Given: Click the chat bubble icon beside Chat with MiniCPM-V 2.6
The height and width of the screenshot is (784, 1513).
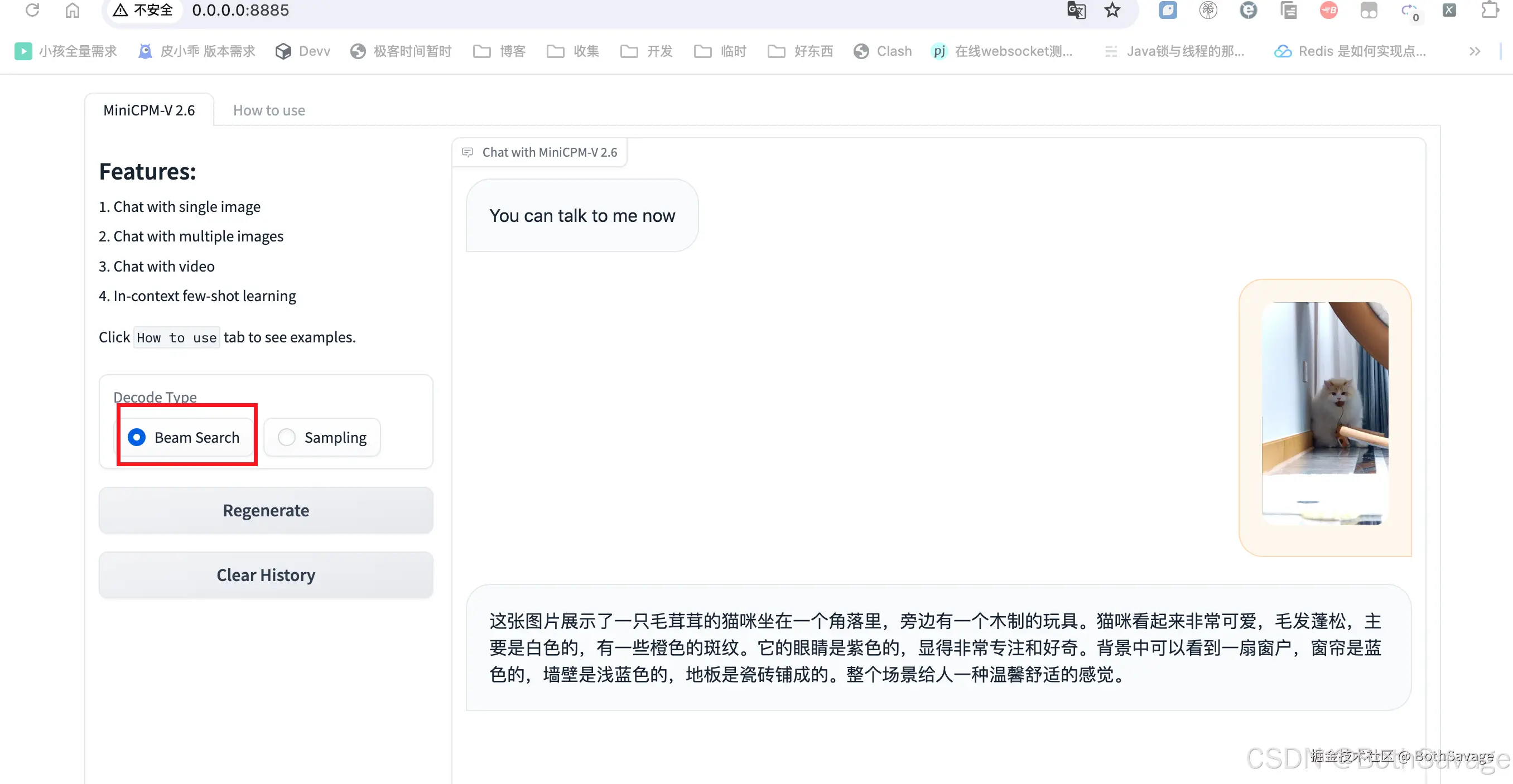Looking at the screenshot, I should [468, 152].
